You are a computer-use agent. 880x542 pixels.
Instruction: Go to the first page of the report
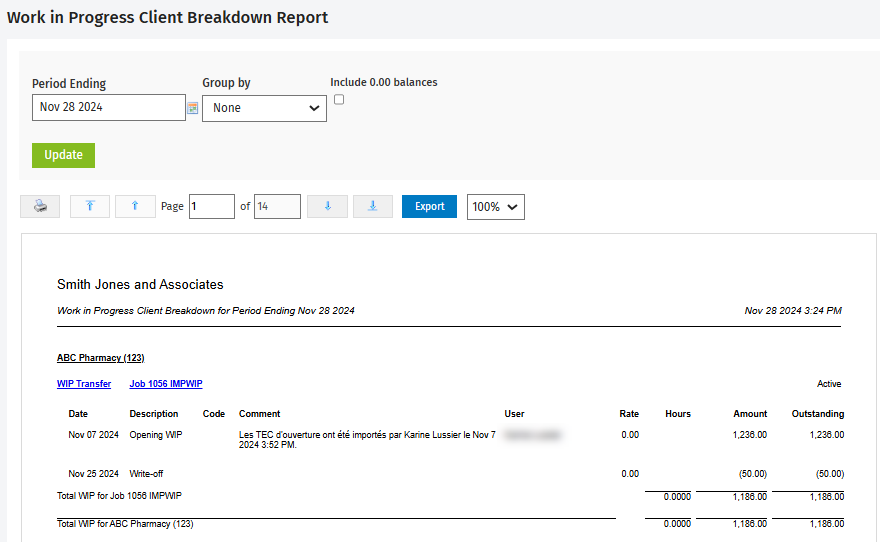click(x=90, y=206)
